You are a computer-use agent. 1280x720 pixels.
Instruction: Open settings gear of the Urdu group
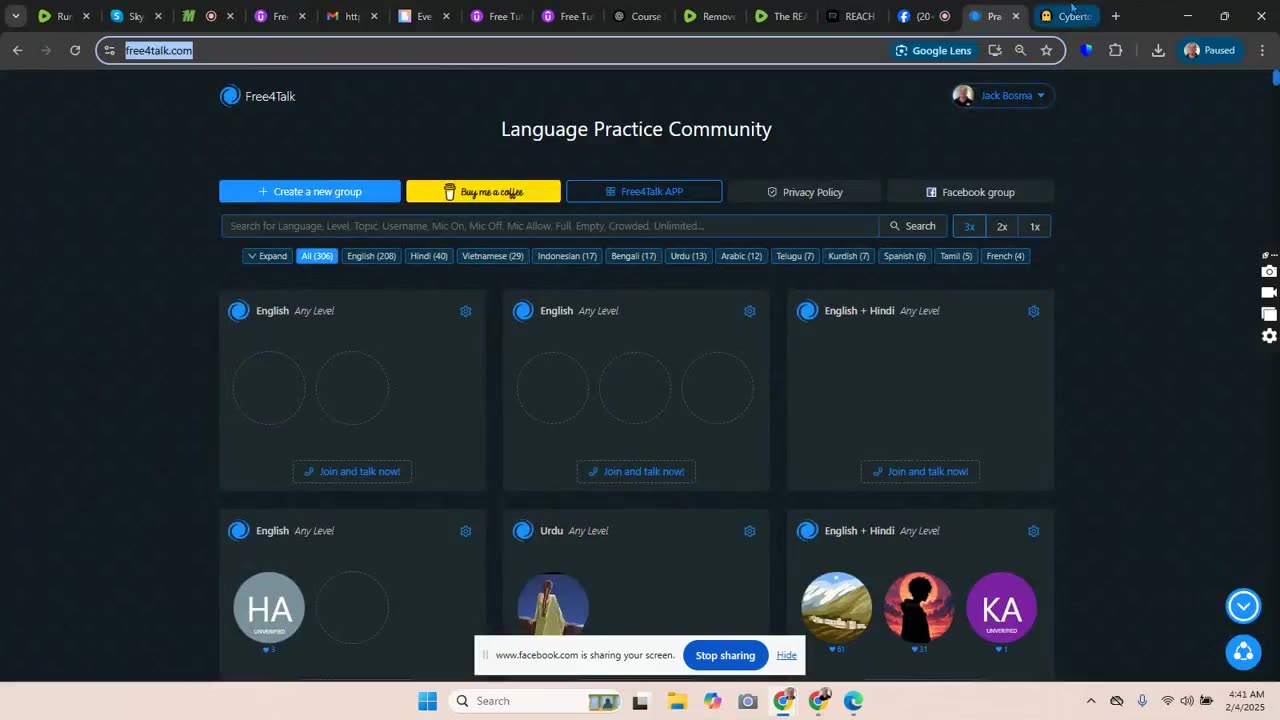click(749, 531)
